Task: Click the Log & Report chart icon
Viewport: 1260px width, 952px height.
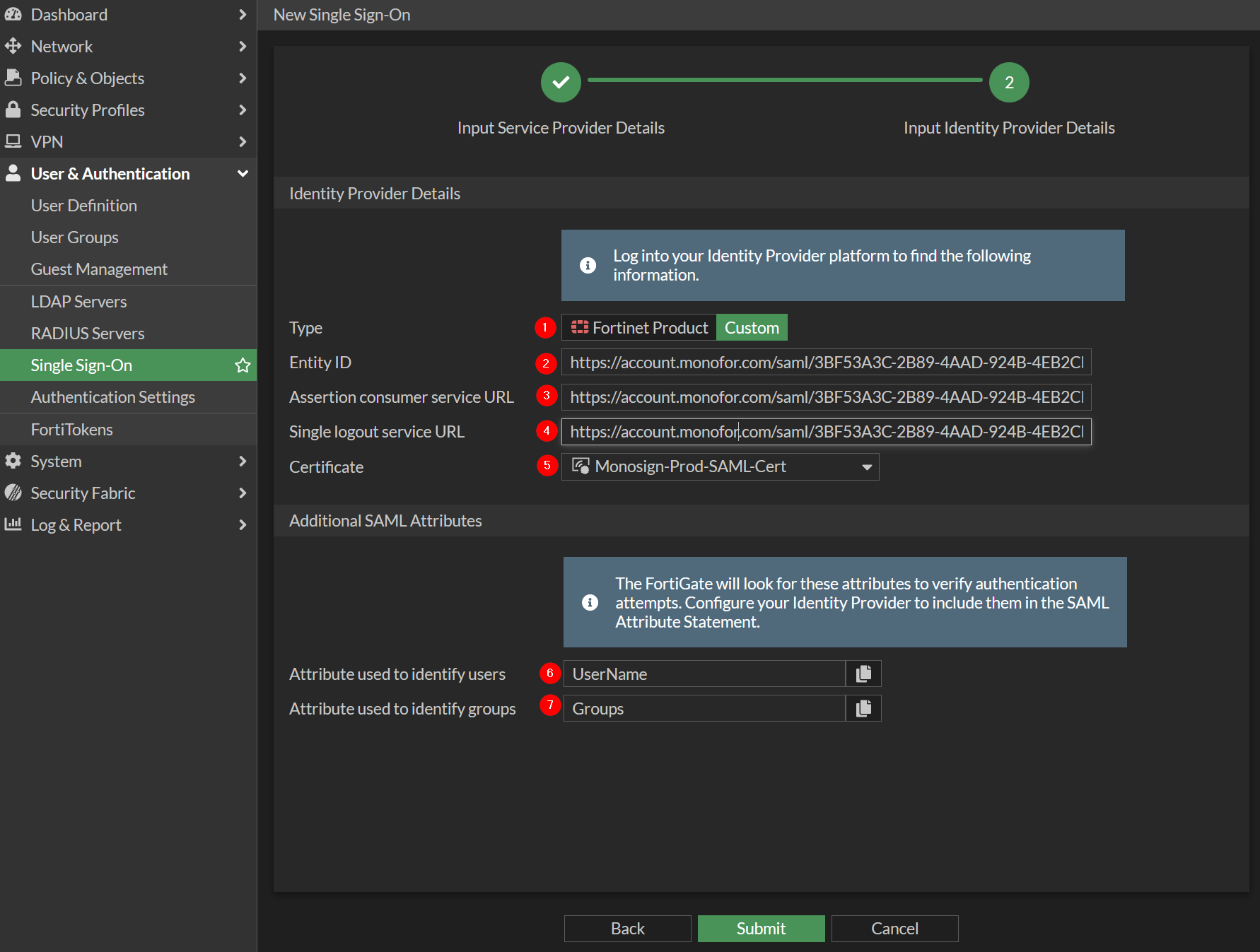Action: pyautogui.click(x=13, y=524)
